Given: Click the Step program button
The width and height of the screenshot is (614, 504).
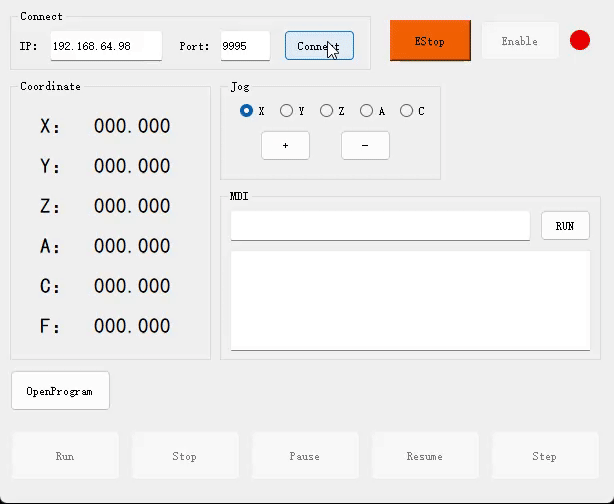Looking at the screenshot, I should click(545, 456).
